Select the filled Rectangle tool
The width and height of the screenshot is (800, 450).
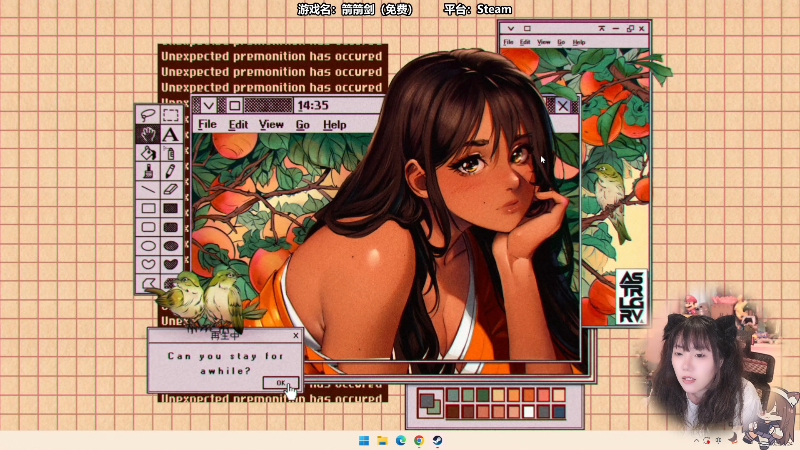[x=171, y=208]
